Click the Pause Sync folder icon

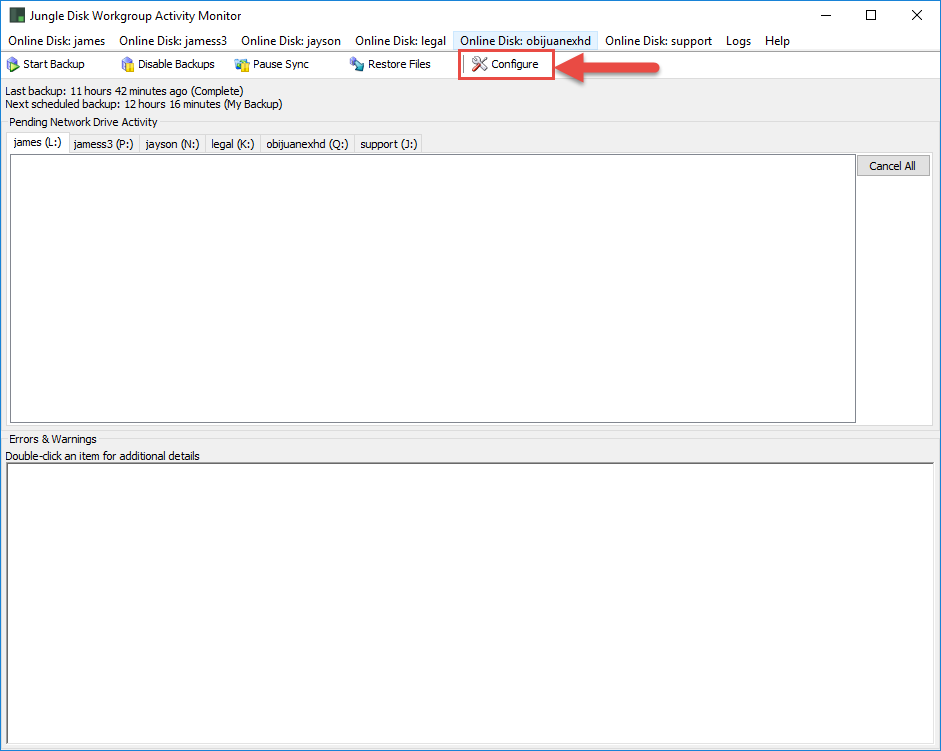[x=242, y=64]
